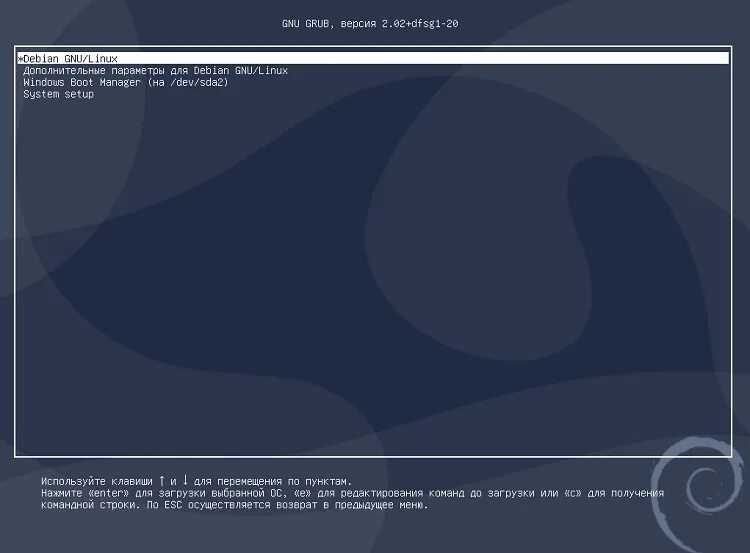Click the GNU GRUB версия 2.02+dfsg1-20 title

370,23
